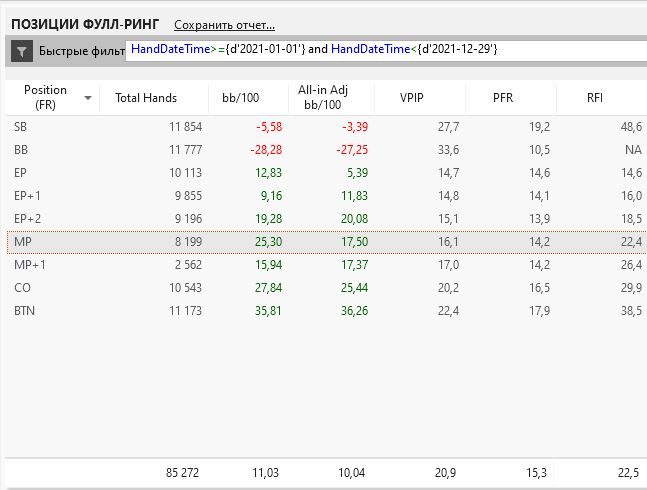Viewport: 647px width, 490px height.
Task: Sort by the Total Hands column header
Action: point(146,98)
